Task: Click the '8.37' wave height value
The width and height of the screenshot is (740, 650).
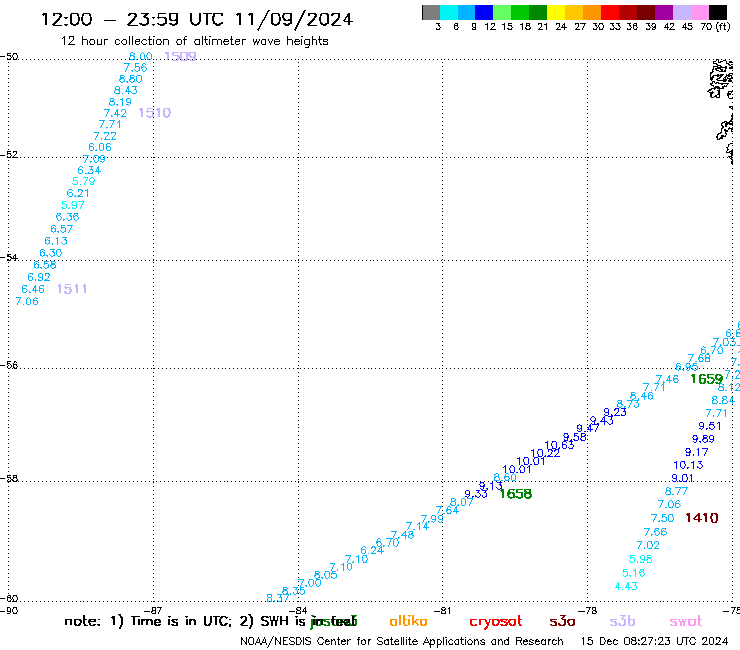Action: coord(278,598)
